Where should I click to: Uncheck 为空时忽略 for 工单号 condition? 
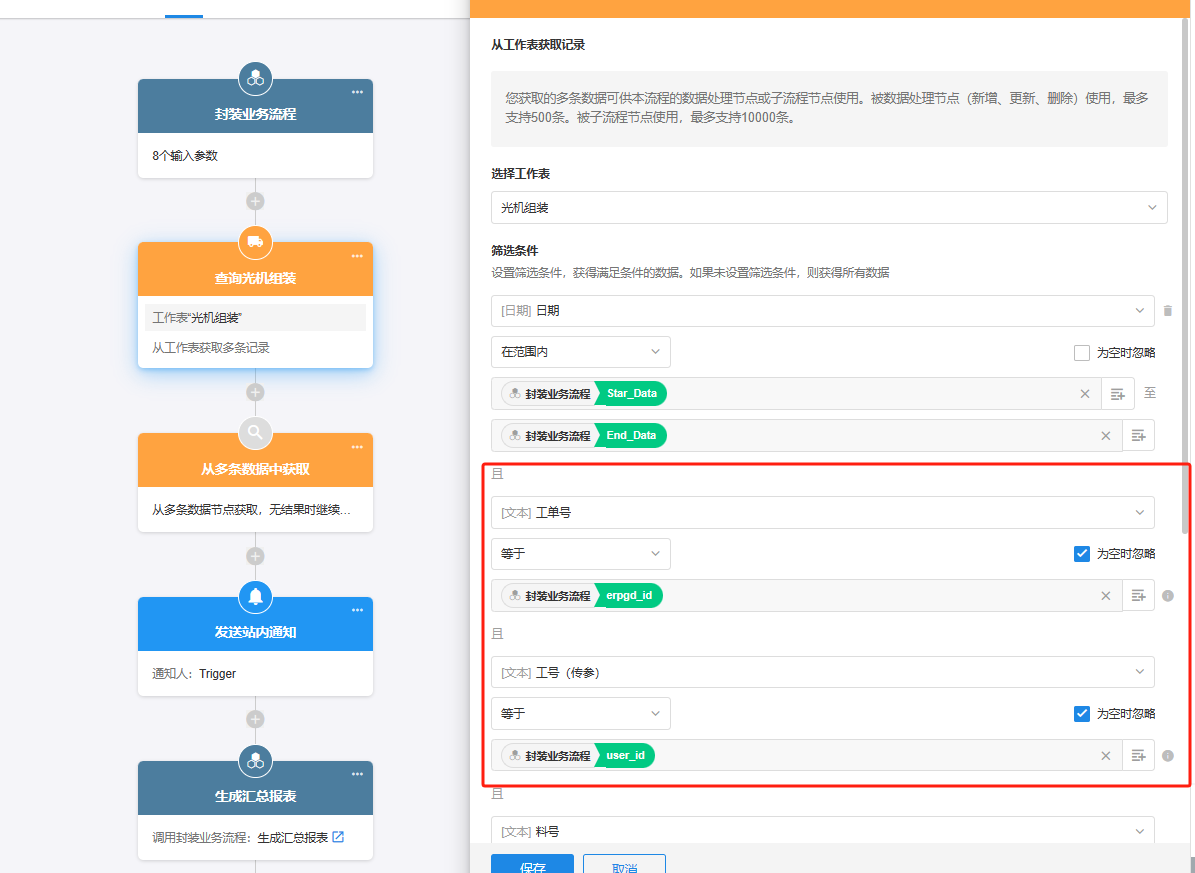1081,554
